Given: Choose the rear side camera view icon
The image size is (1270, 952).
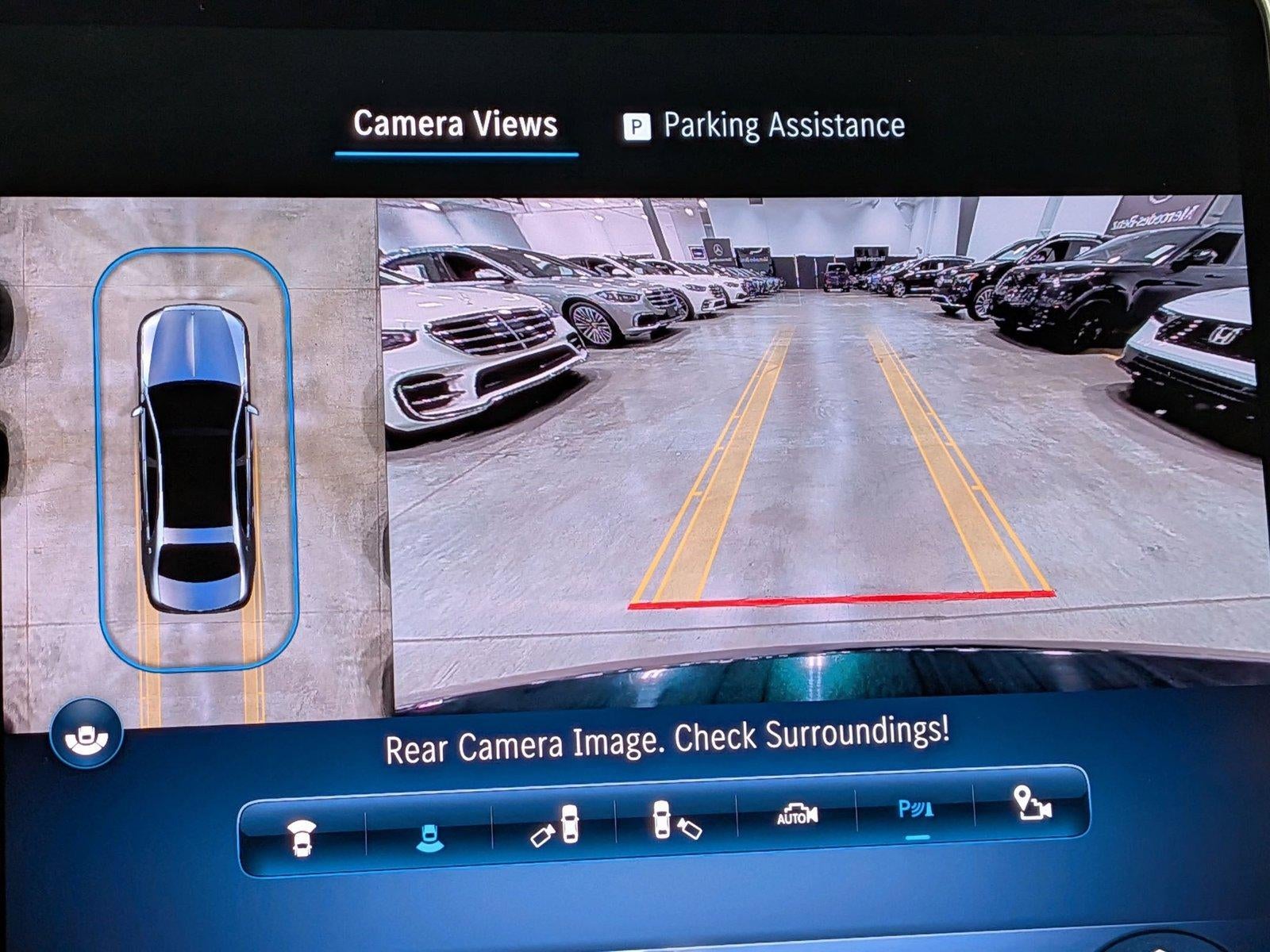Looking at the screenshot, I should pyautogui.click(x=675, y=821).
